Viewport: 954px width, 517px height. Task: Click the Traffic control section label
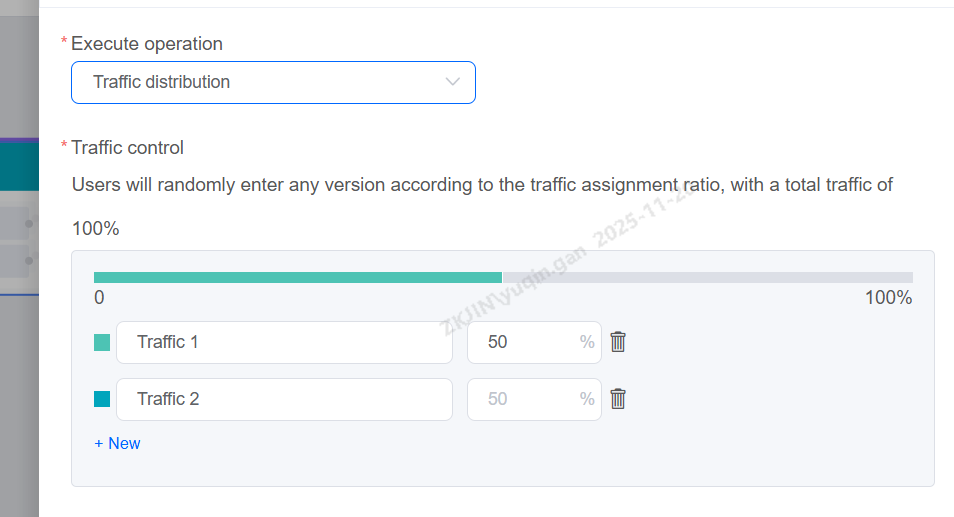point(127,148)
